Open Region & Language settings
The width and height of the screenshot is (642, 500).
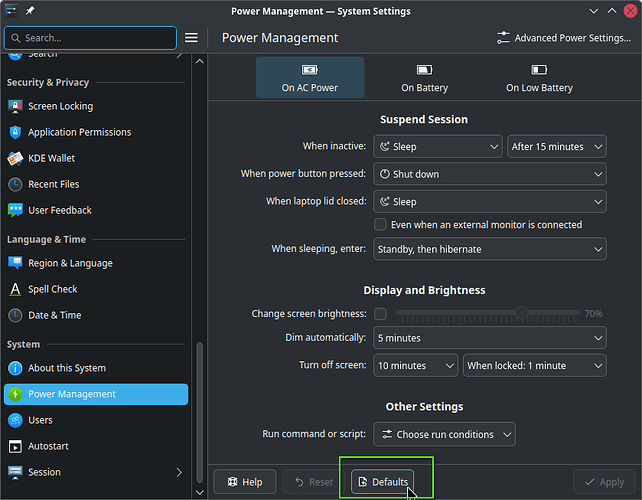coord(96,263)
